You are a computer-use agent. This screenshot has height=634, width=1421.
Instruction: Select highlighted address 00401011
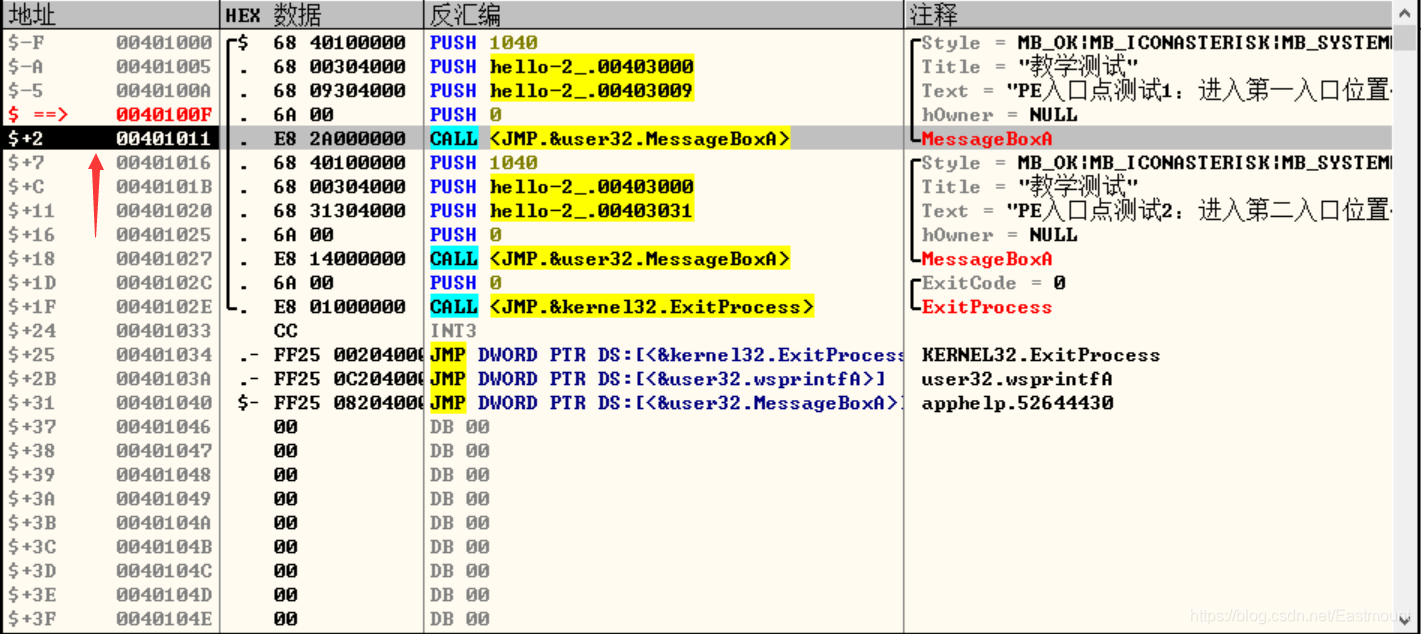164,139
